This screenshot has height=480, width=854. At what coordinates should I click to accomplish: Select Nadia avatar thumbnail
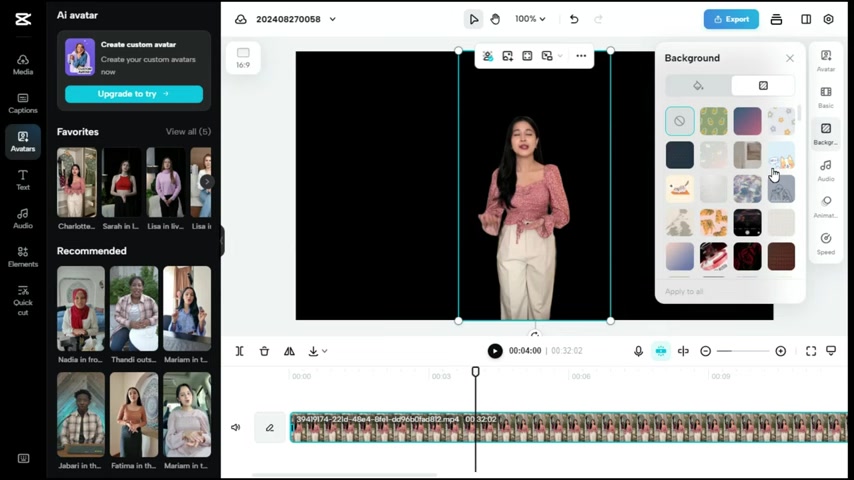point(81,308)
